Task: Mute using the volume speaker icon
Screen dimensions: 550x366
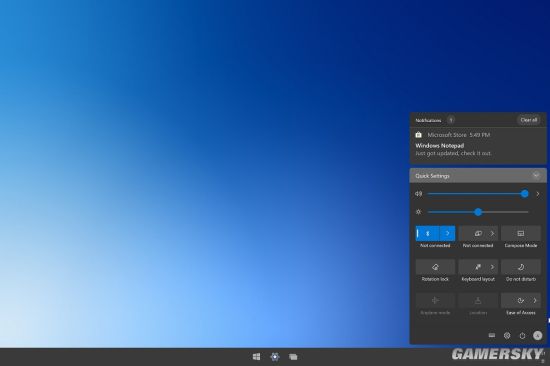Action: (x=418, y=194)
